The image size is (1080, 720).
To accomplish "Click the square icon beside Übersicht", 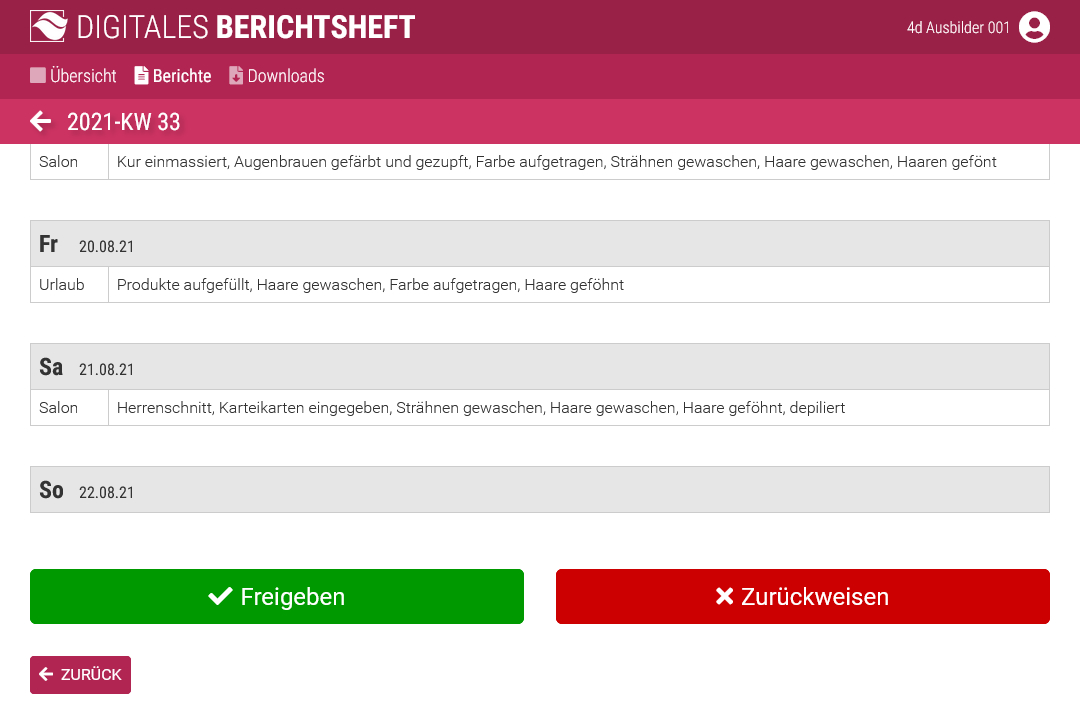I will point(38,76).
